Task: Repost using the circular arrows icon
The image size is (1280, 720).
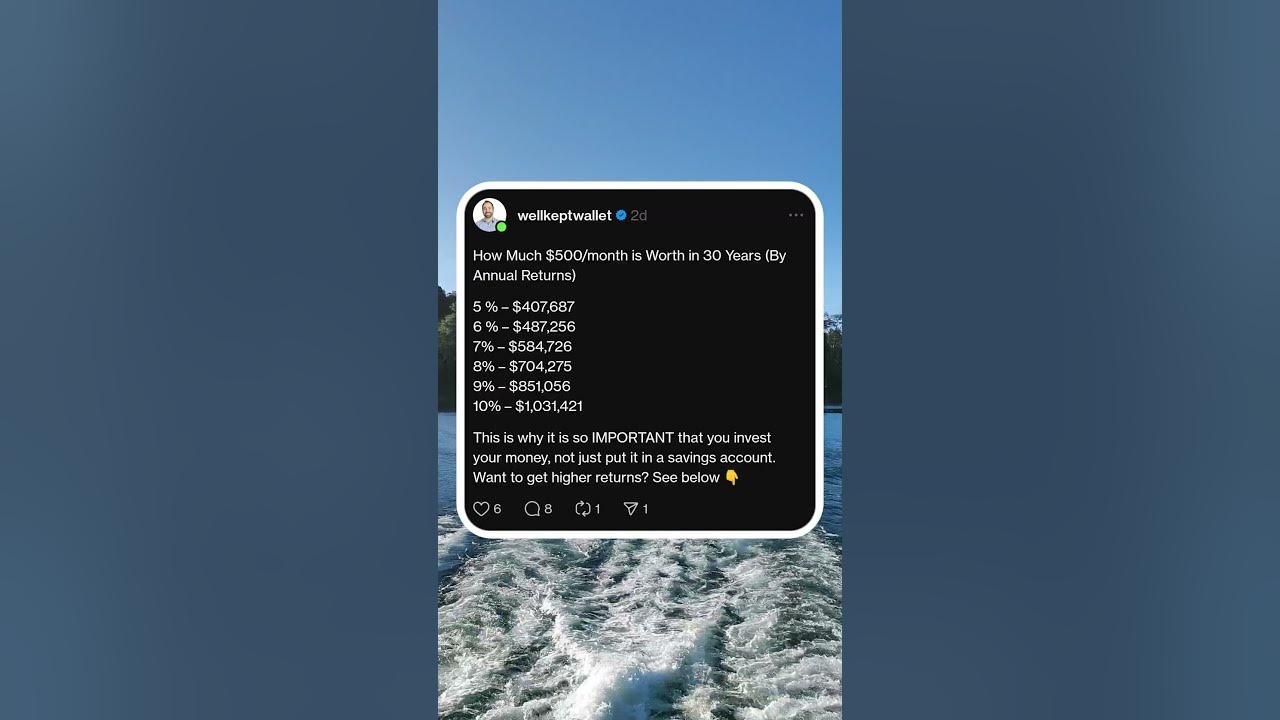Action: (583, 509)
